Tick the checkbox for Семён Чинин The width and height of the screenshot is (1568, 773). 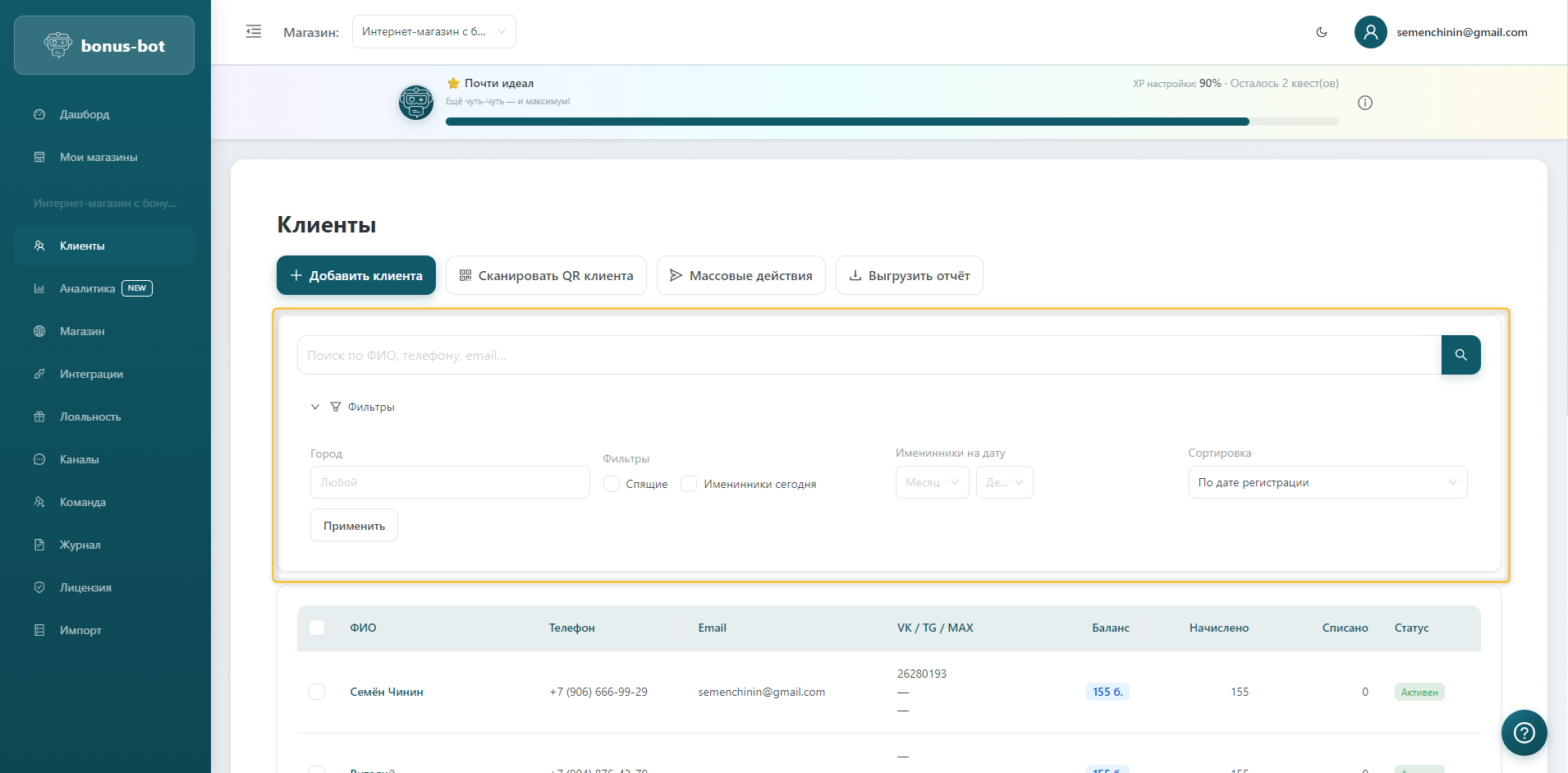coord(317,692)
